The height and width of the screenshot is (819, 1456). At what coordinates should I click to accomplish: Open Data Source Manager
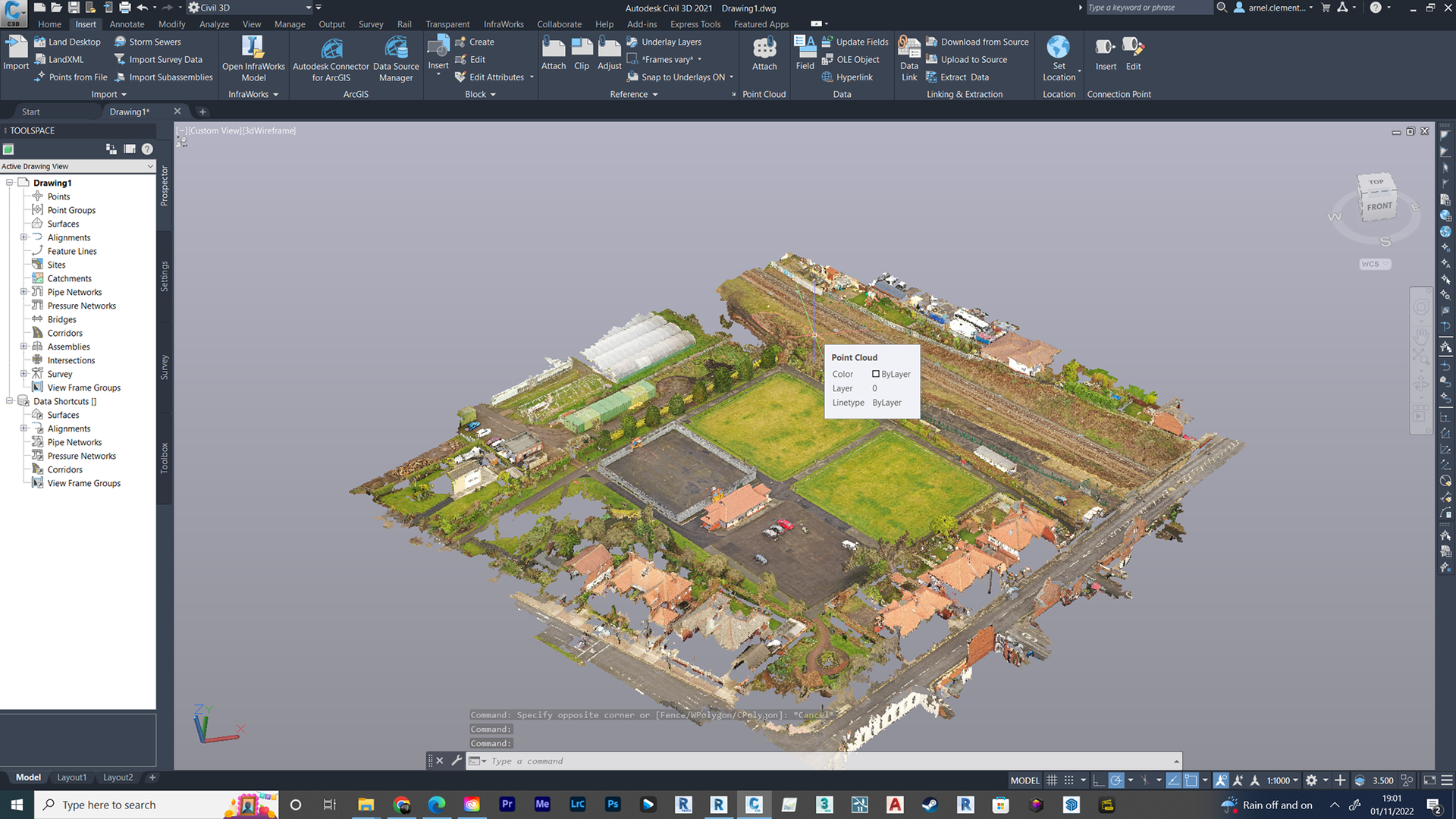pyautogui.click(x=396, y=59)
